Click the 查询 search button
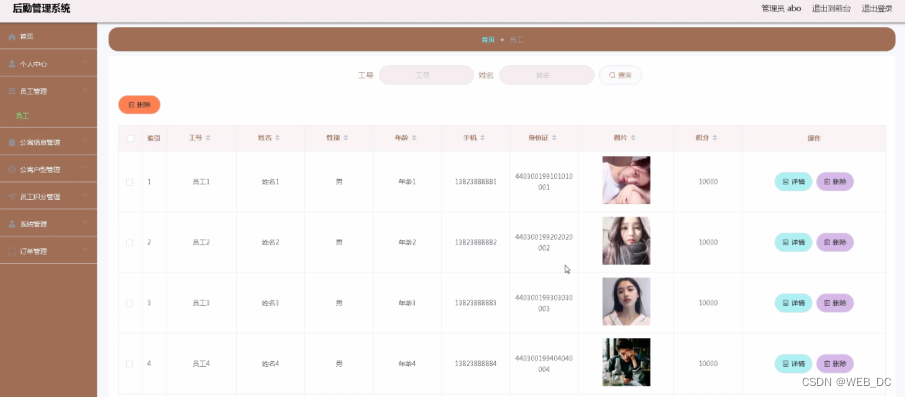This screenshot has width=906, height=397. coord(620,75)
